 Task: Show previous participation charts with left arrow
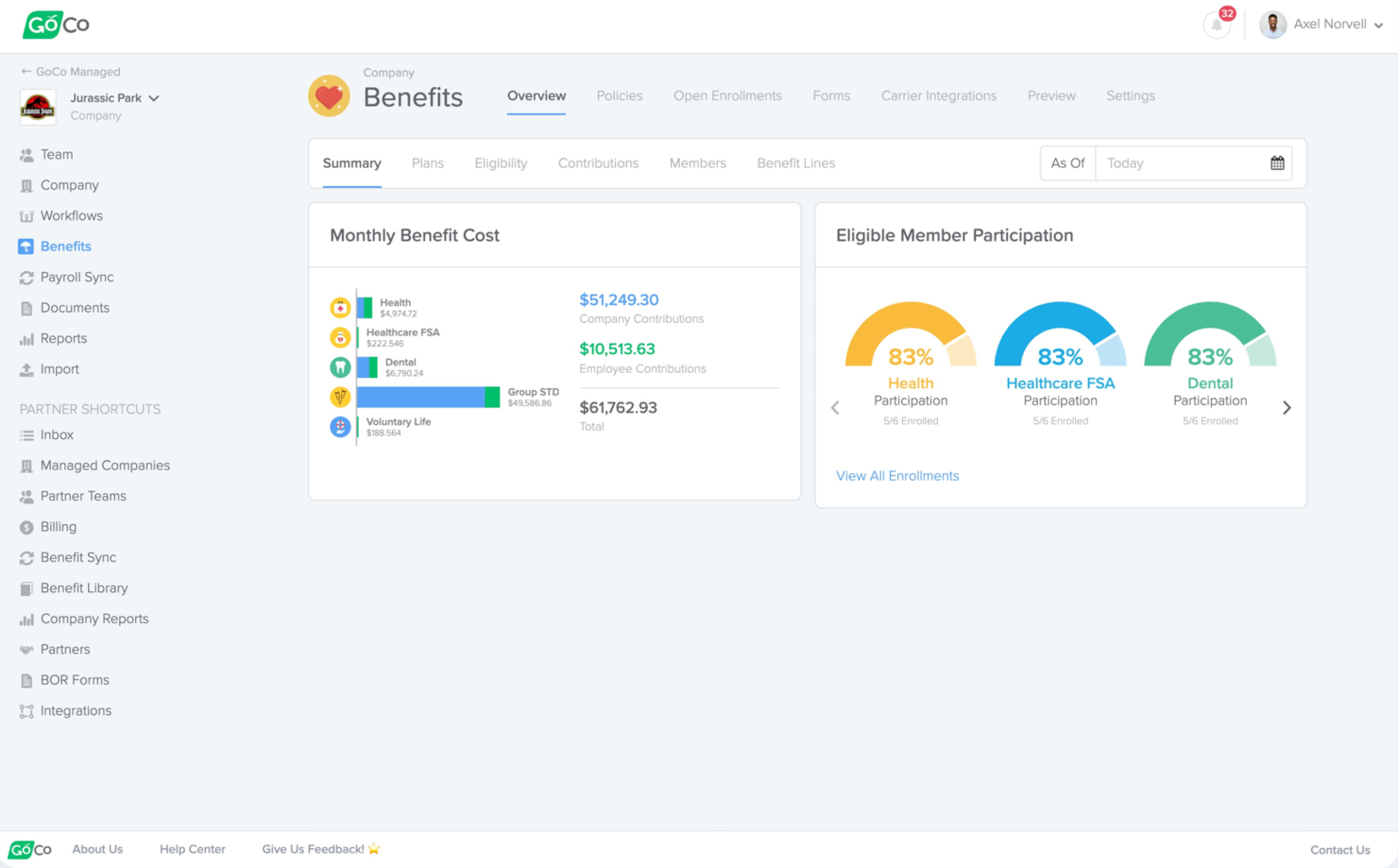click(x=835, y=408)
